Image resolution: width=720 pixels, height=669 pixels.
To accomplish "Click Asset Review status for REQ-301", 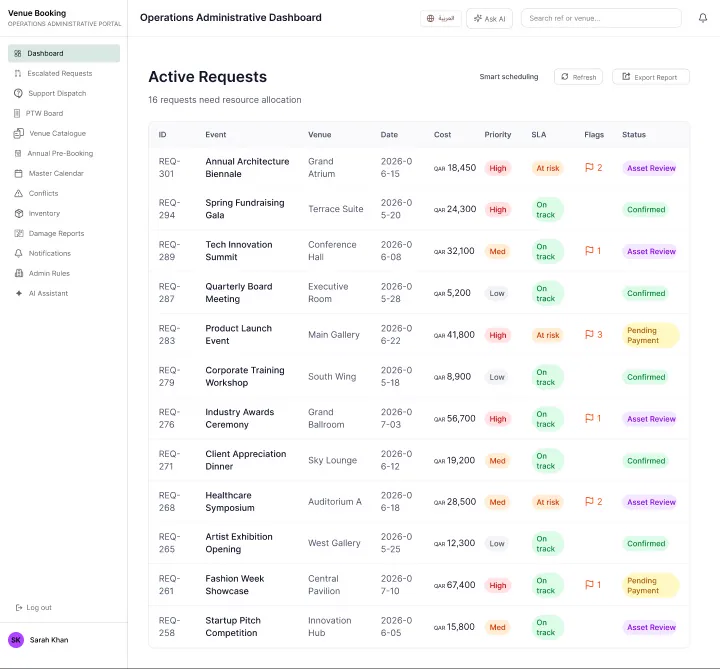I will pos(651,168).
